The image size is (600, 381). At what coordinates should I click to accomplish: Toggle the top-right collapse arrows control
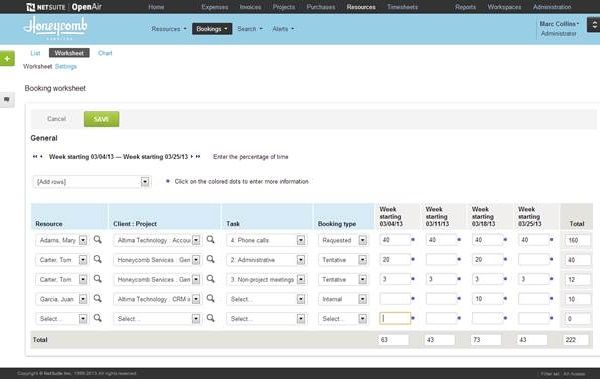coord(594,25)
